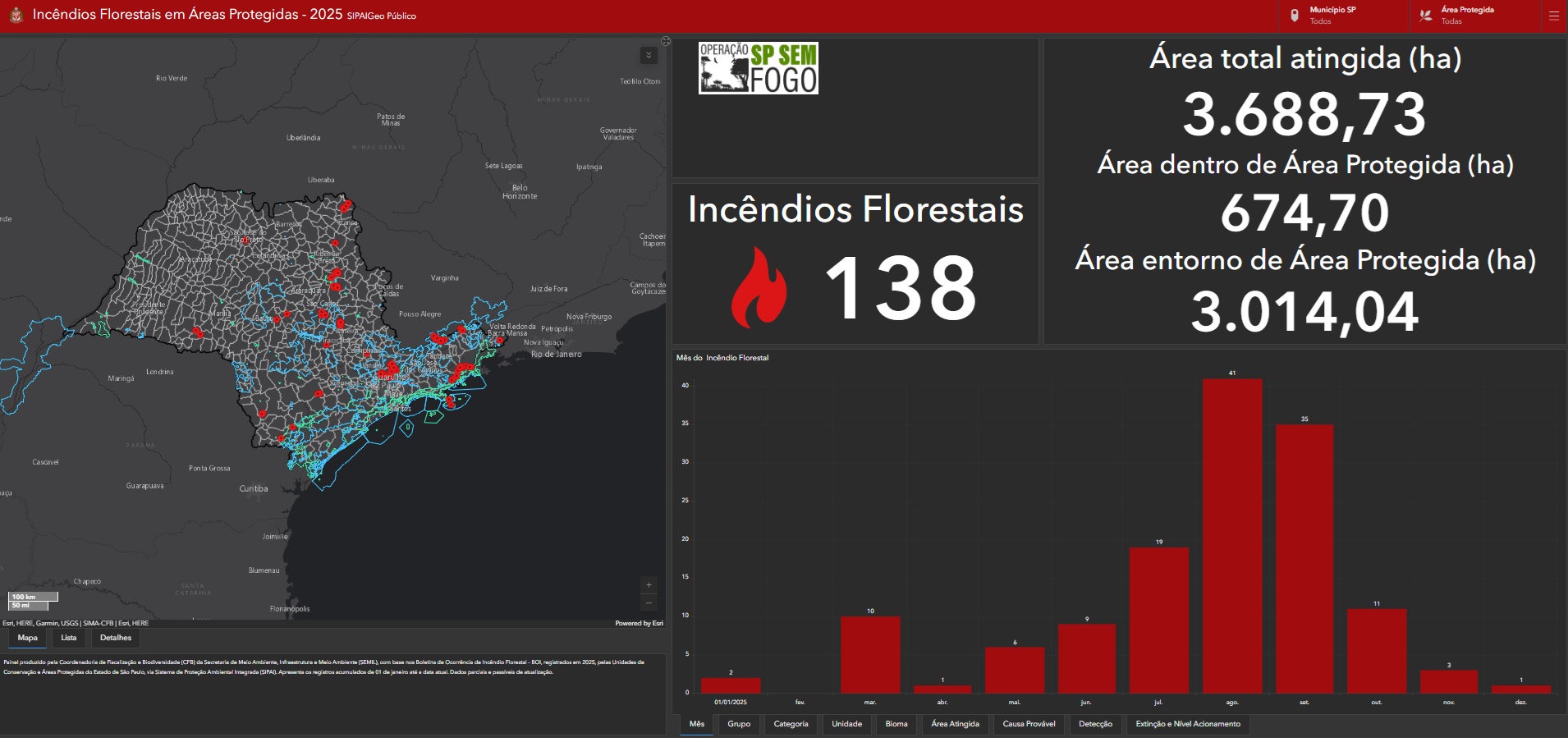Click the March bar with value 10

click(x=870, y=655)
